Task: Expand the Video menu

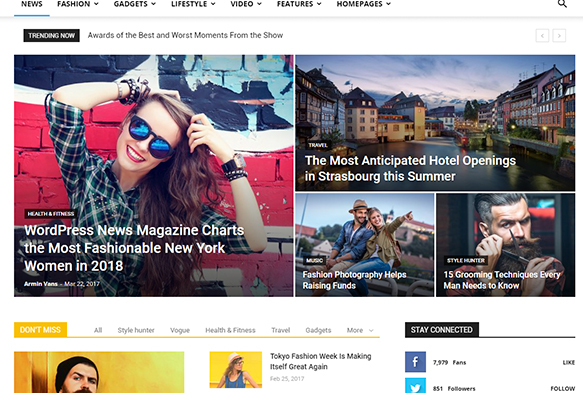Action: (x=246, y=4)
